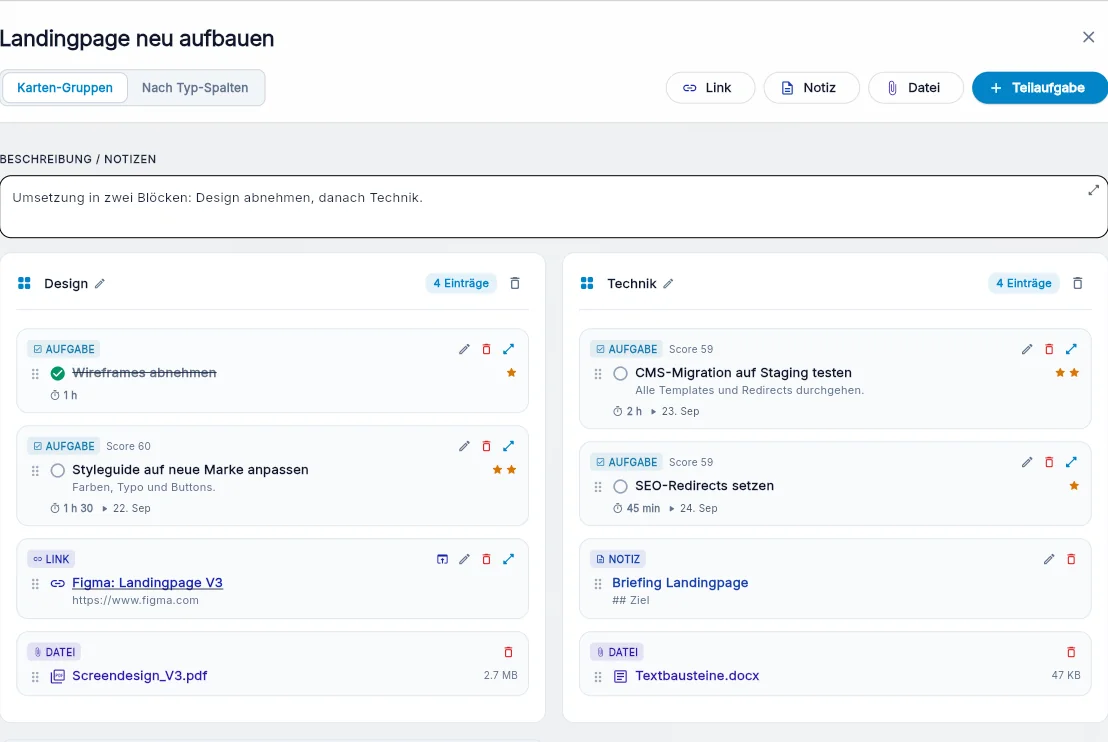Click the 4 Einträge badge in Design
Image resolution: width=1108 pixels, height=742 pixels.
pos(461,283)
